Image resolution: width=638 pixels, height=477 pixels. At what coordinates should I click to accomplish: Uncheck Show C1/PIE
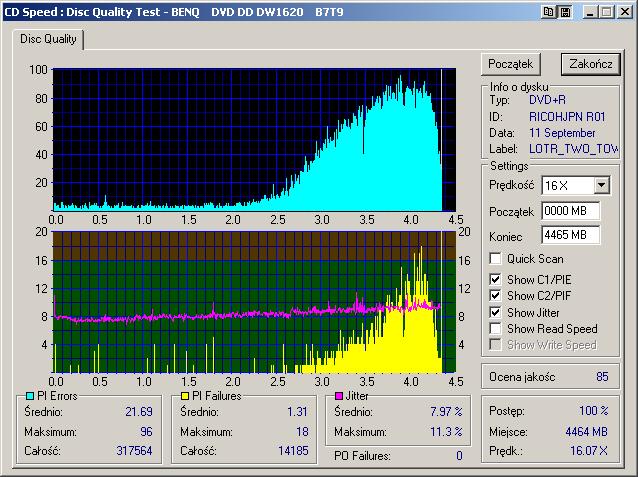[495, 280]
